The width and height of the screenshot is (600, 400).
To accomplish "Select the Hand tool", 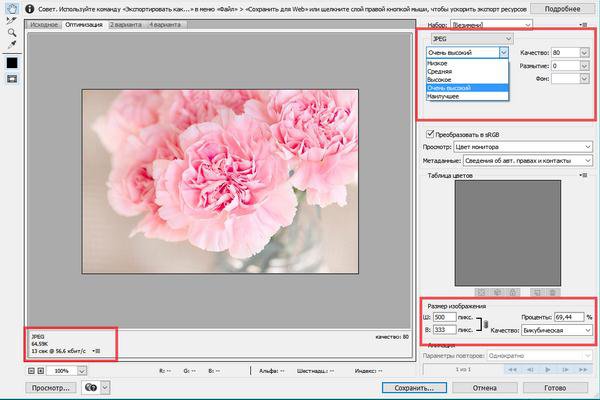I will [13, 7].
